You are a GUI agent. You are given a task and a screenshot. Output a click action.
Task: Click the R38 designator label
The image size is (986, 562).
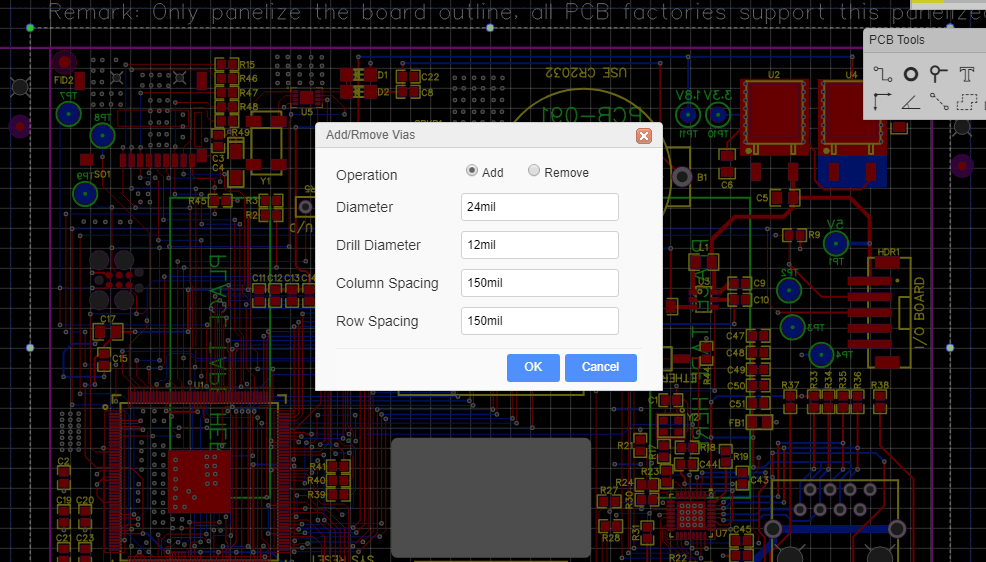pos(880,385)
